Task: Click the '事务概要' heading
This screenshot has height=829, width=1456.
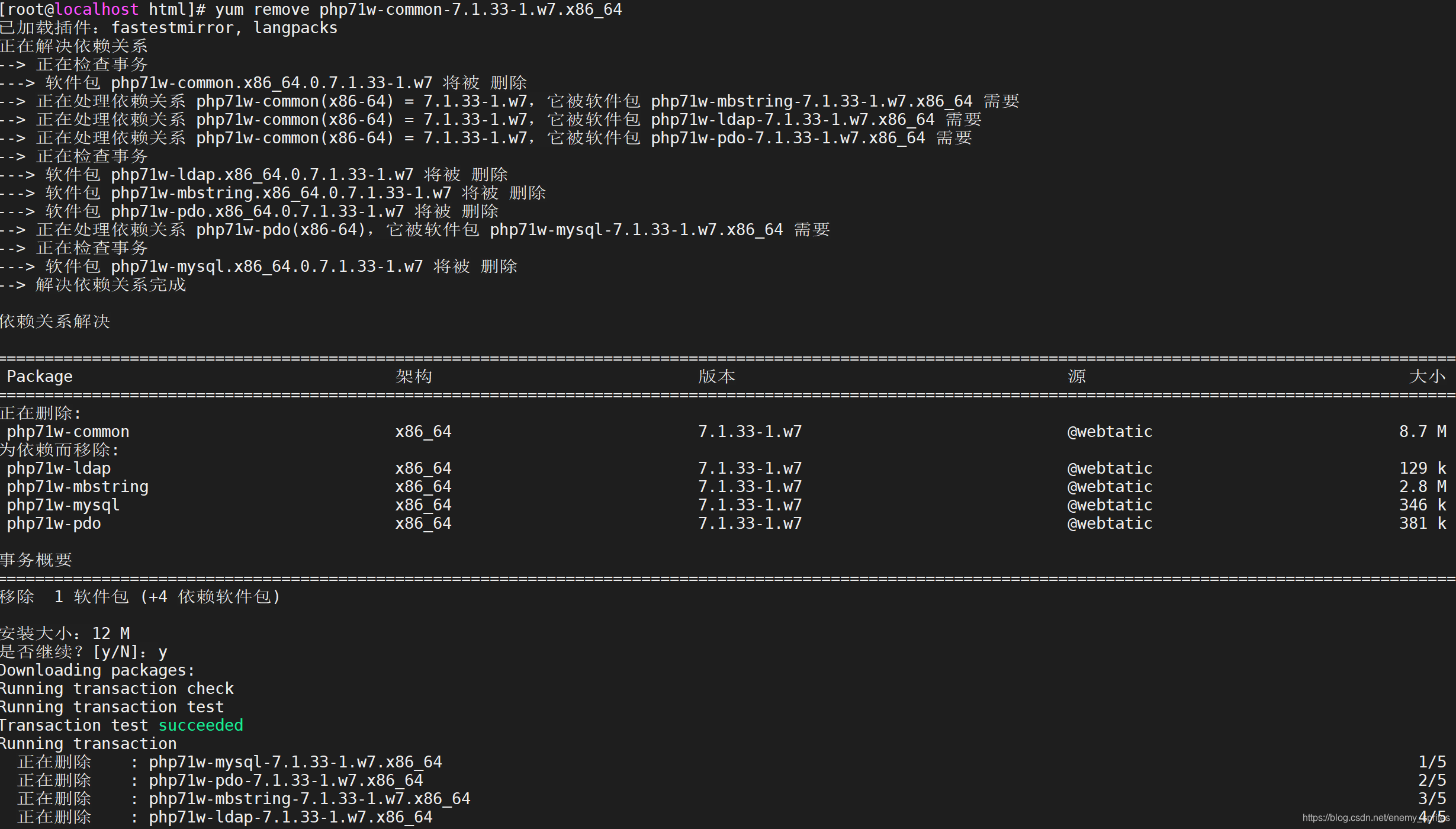Action: click(x=36, y=560)
